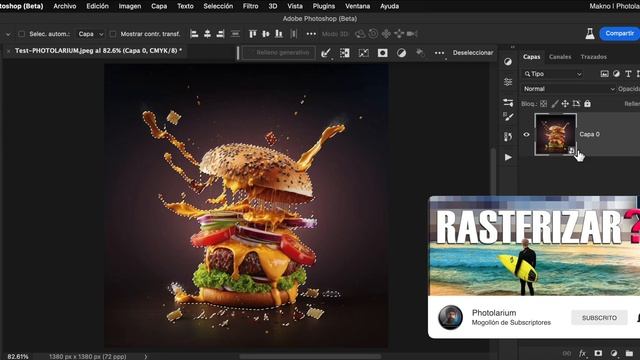This screenshot has height=360, width=640.
Task: Click the Capa 0 layer thumbnail
Action: [x=556, y=134]
